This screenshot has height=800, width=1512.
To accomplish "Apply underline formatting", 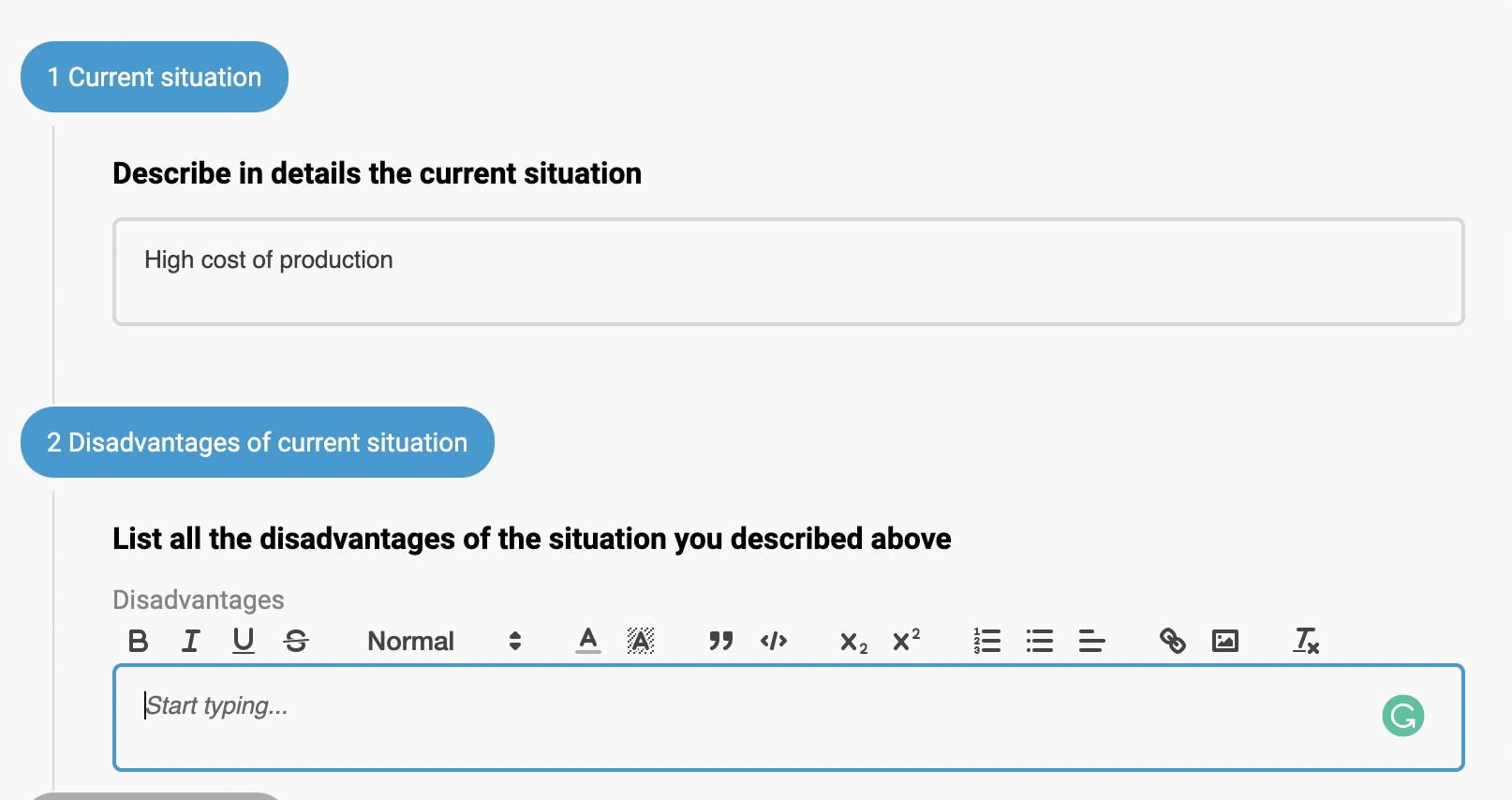I will tap(243, 641).
